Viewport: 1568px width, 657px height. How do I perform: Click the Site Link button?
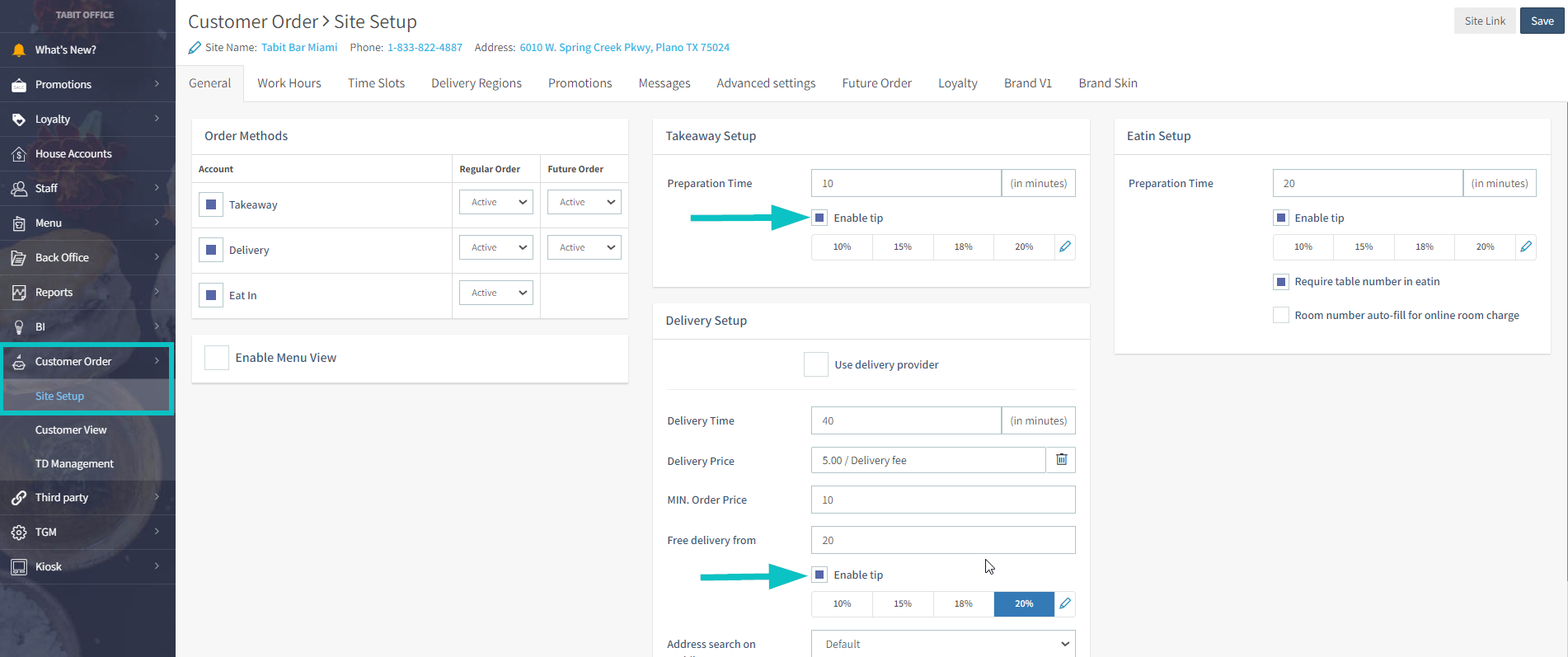1484,21
